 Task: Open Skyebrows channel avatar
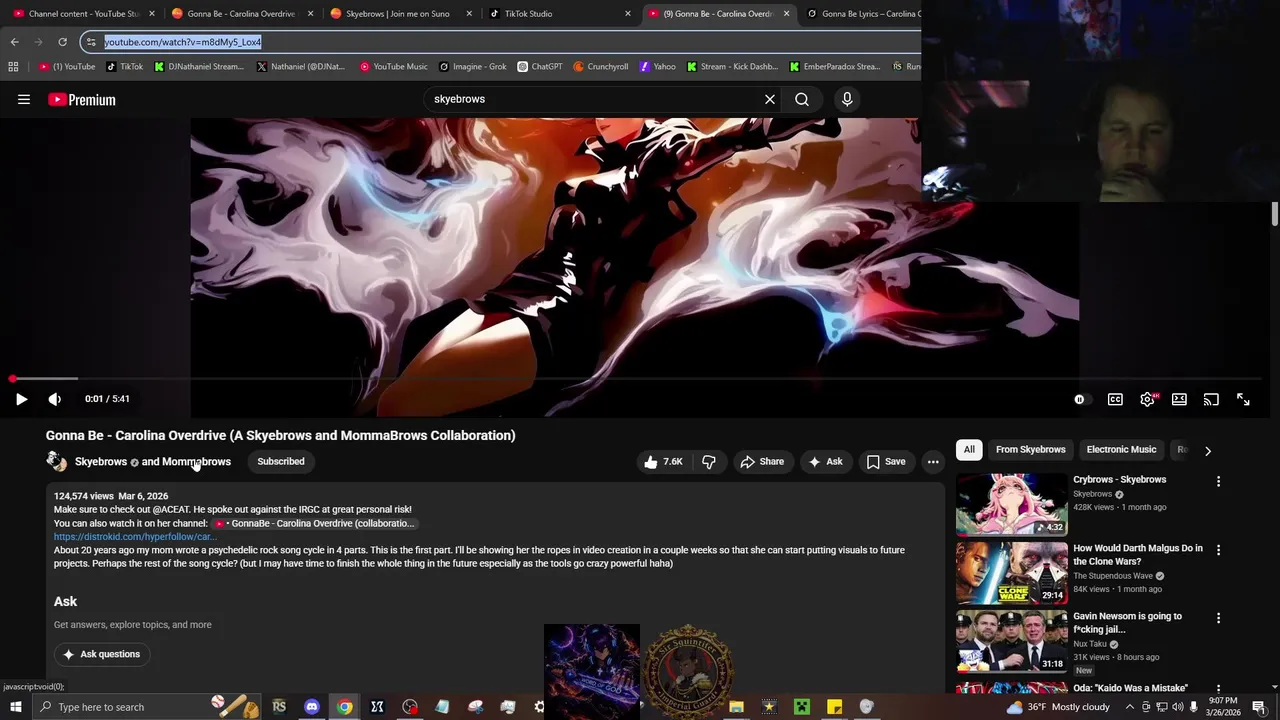[x=57, y=461]
